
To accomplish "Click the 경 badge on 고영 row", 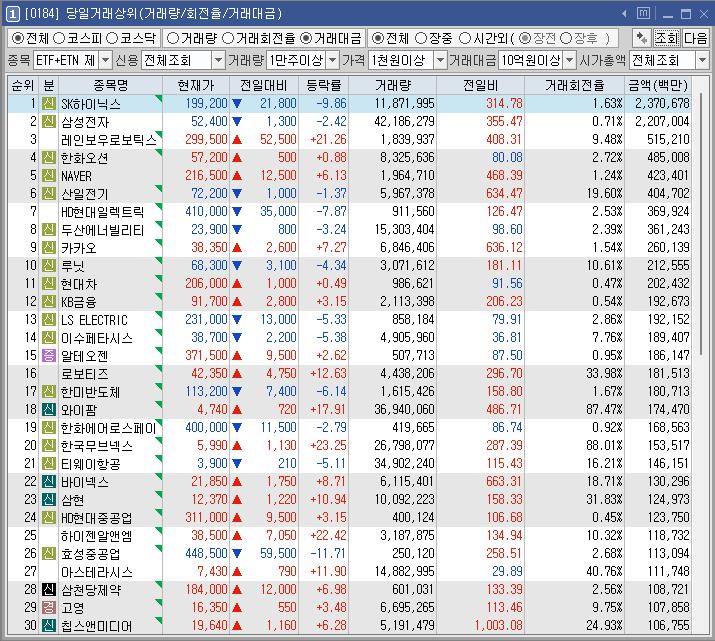I will [x=49, y=607].
